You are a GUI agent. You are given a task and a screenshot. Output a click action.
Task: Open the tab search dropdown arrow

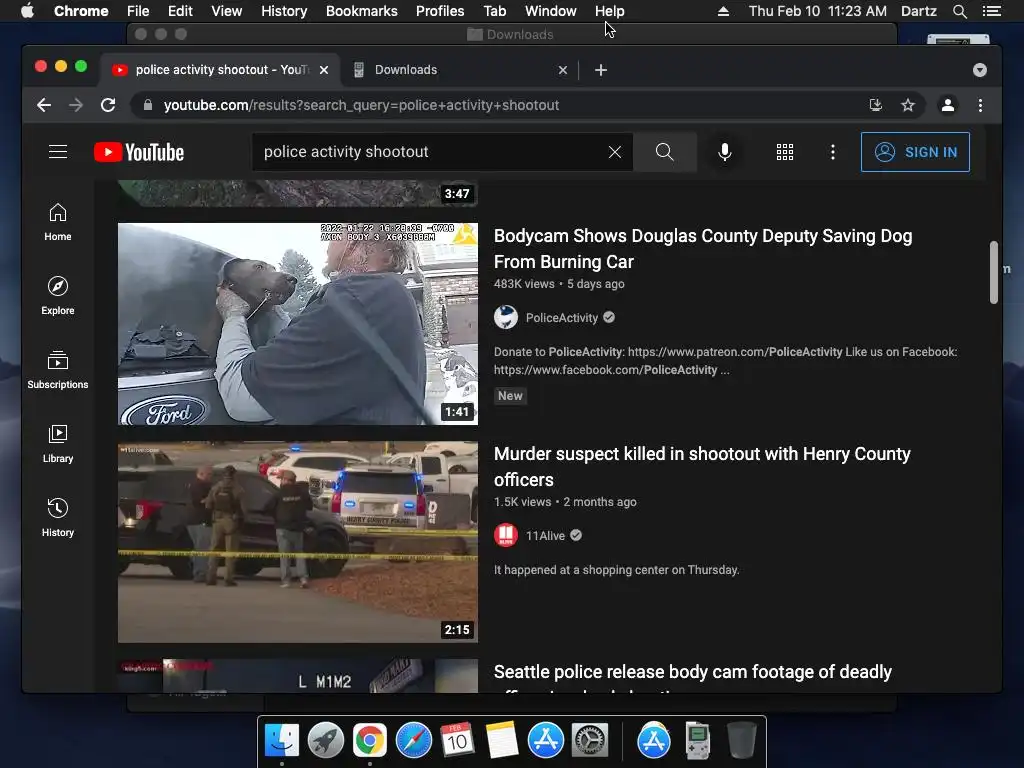tap(980, 70)
